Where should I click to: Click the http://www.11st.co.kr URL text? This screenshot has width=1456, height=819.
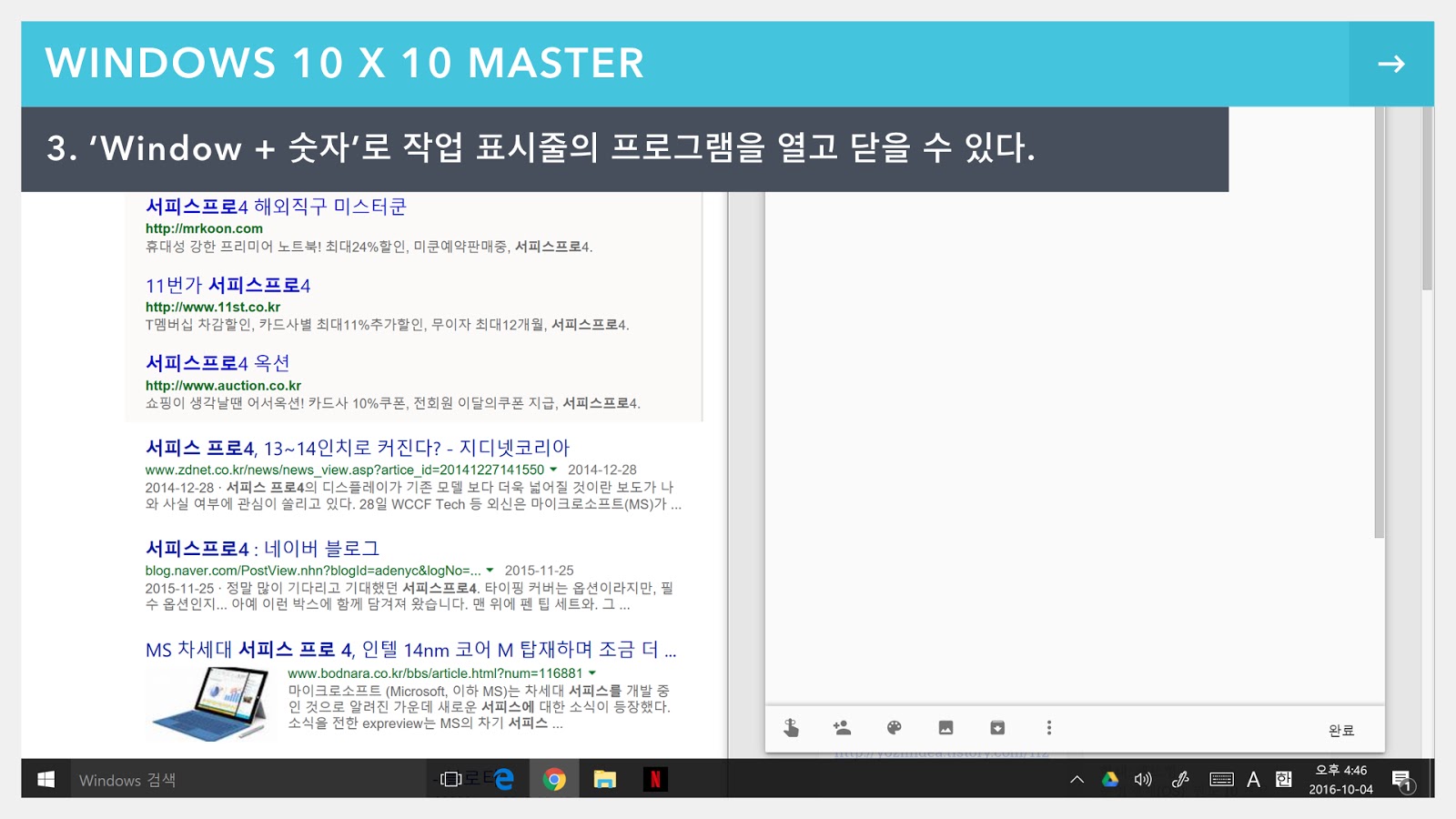[213, 308]
